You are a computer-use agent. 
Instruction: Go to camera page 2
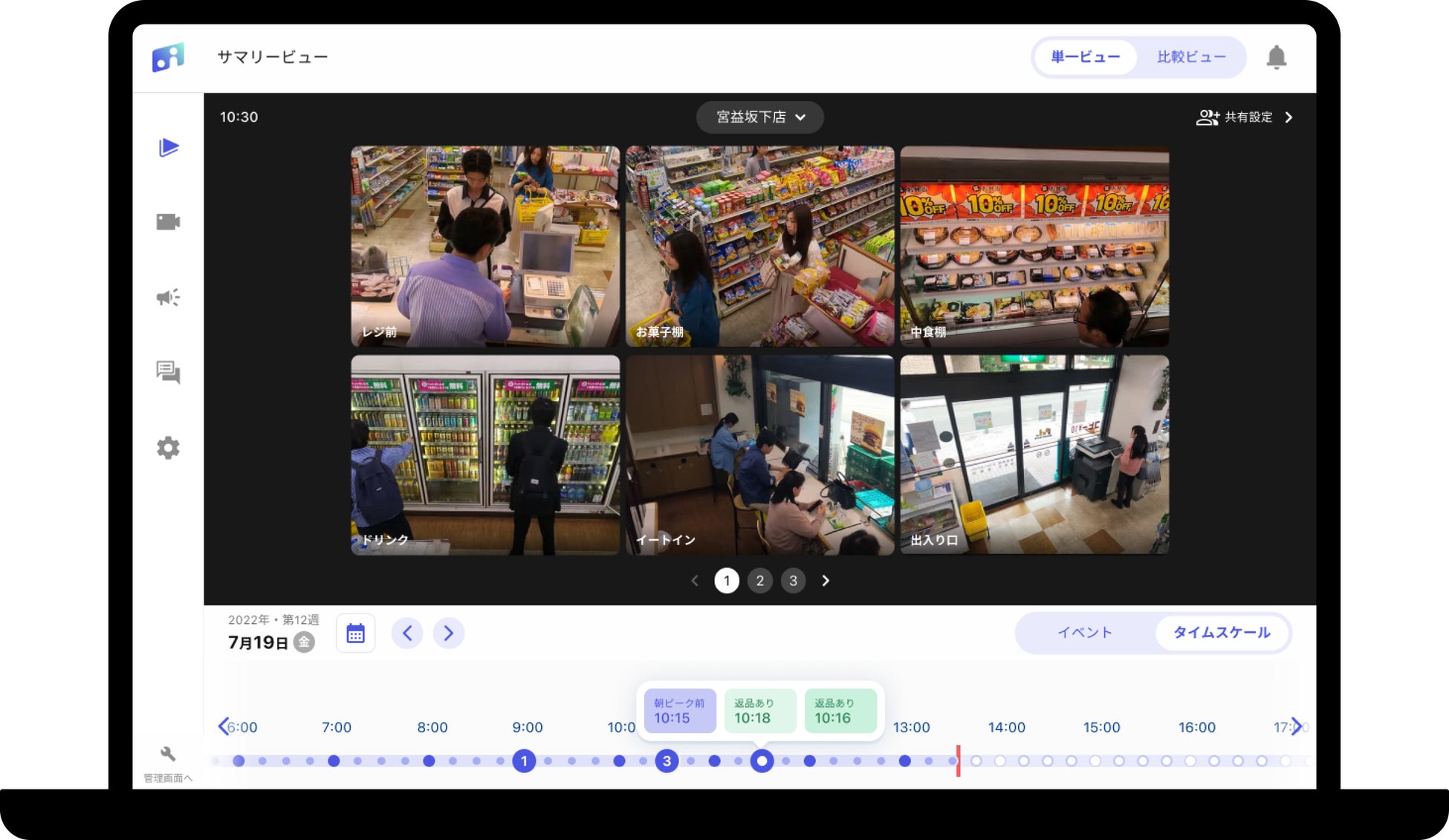(x=759, y=581)
